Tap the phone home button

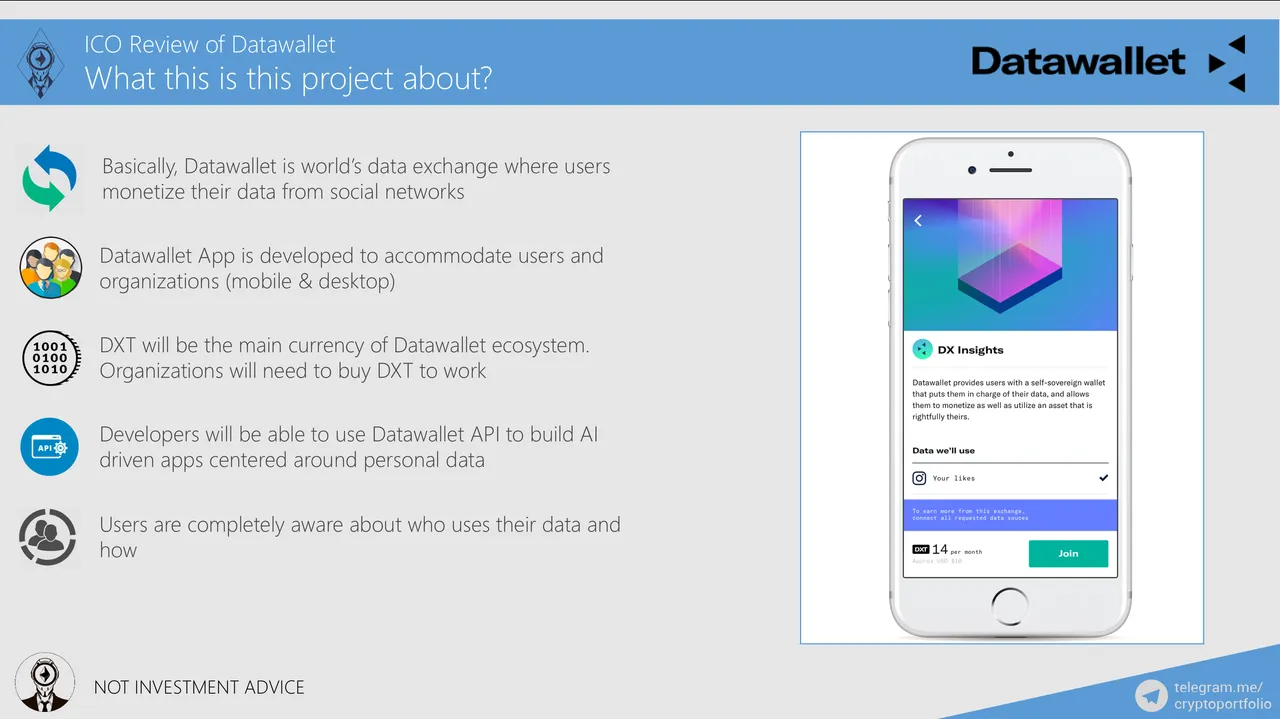click(x=1010, y=606)
